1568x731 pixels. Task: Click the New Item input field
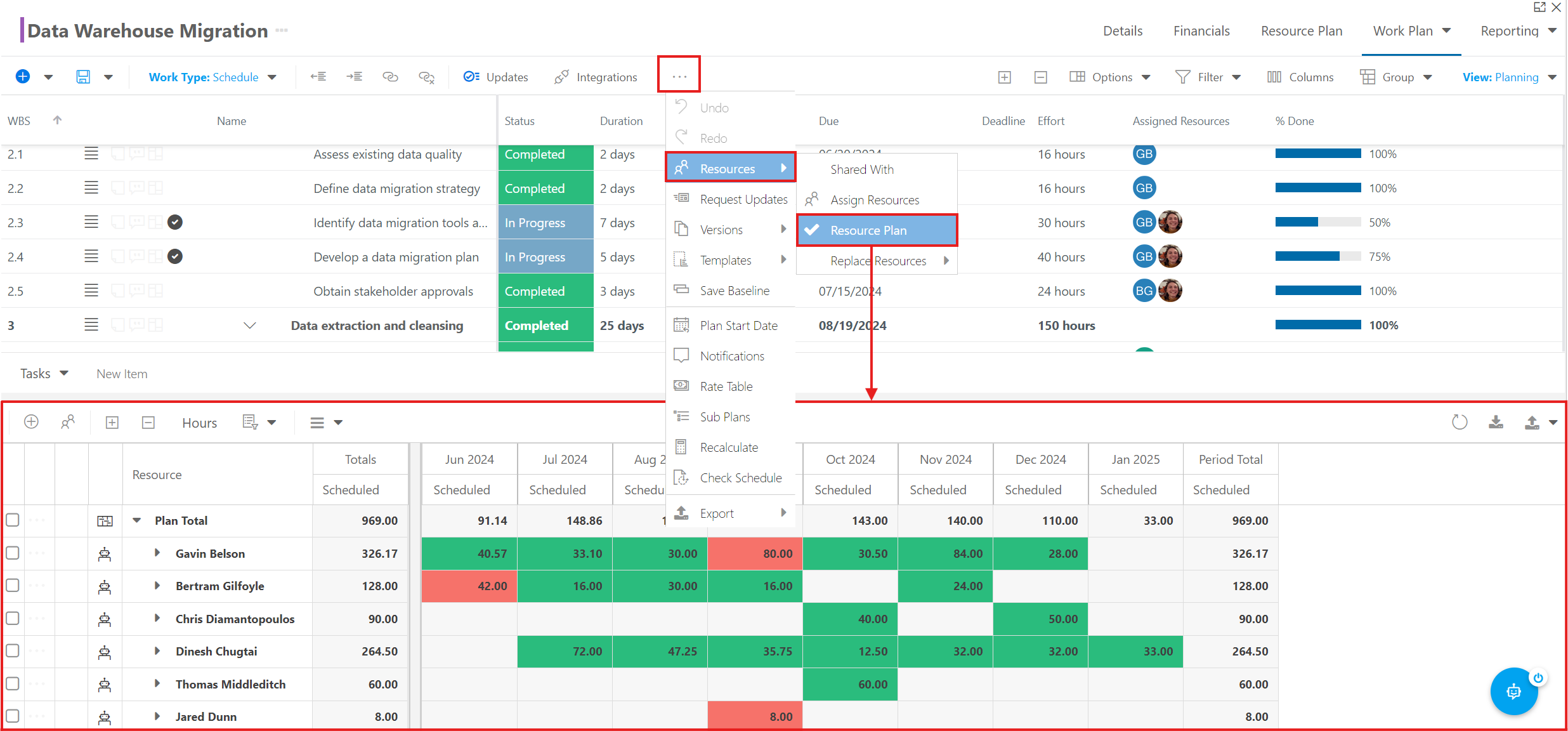coord(122,374)
